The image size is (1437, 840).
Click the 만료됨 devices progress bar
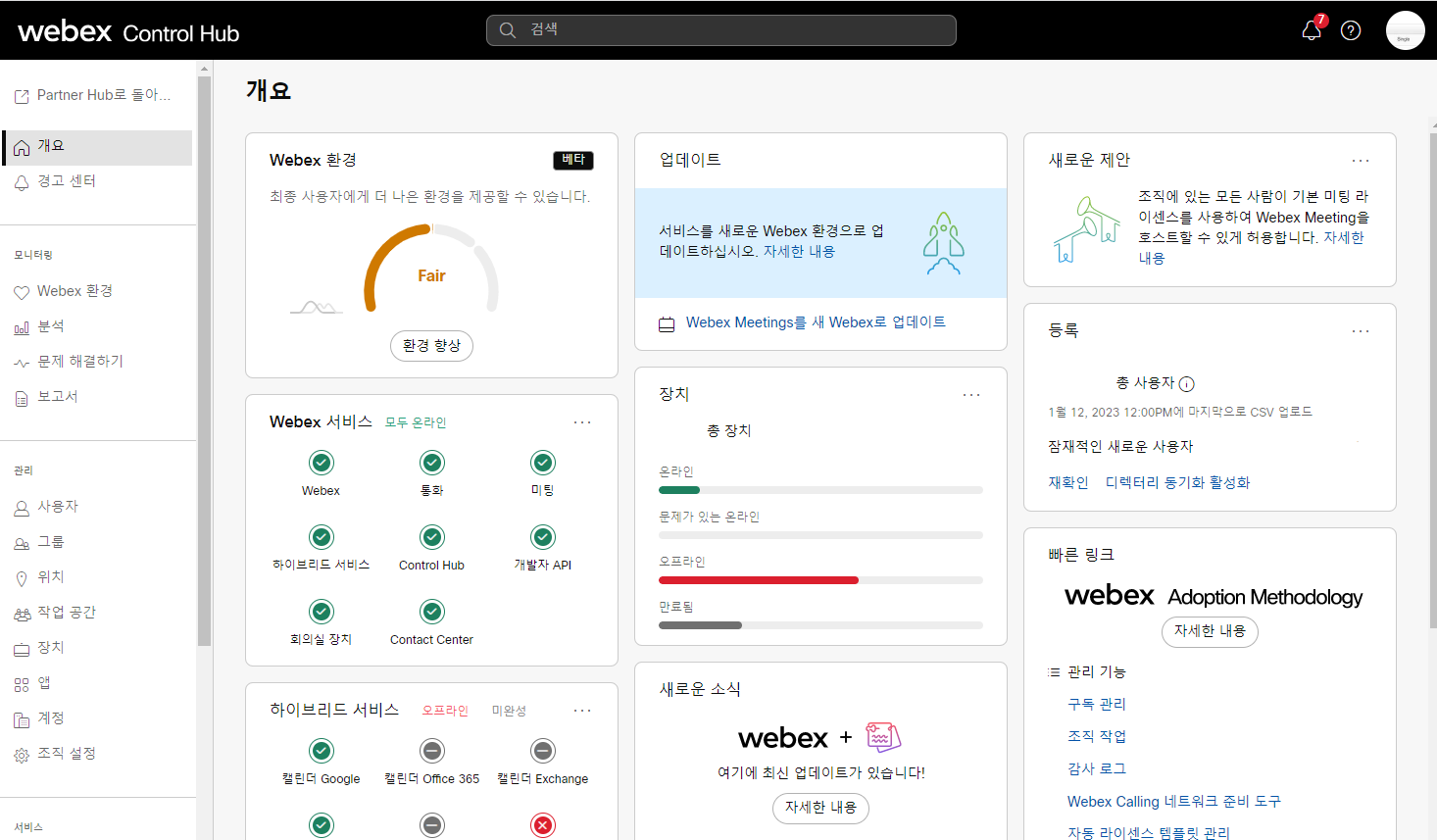click(x=820, y=625)
